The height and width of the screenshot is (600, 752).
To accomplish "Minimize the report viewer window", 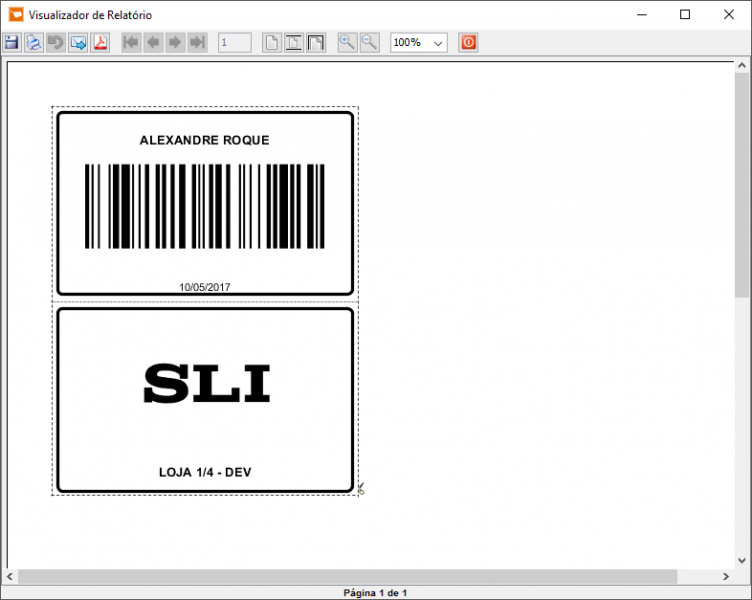I will (x=642, y=15).
